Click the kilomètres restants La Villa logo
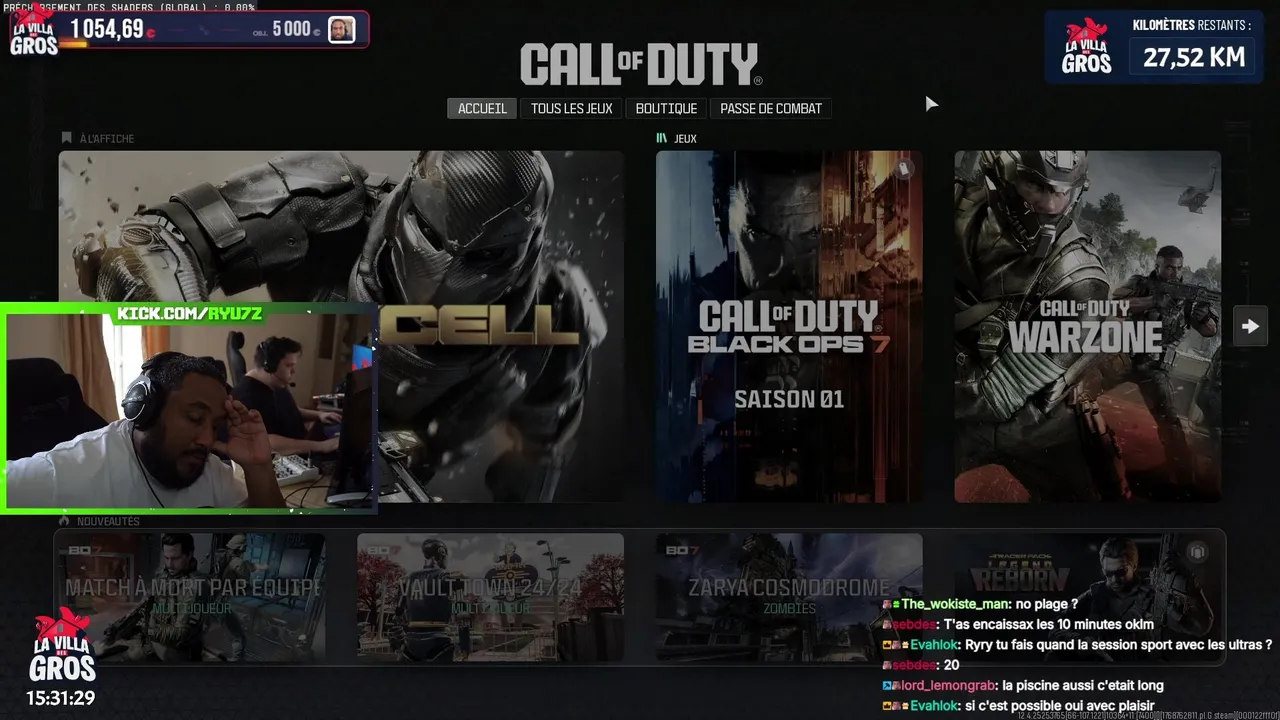Screen dimensions: 1280x720 [x=1087, y=47]
